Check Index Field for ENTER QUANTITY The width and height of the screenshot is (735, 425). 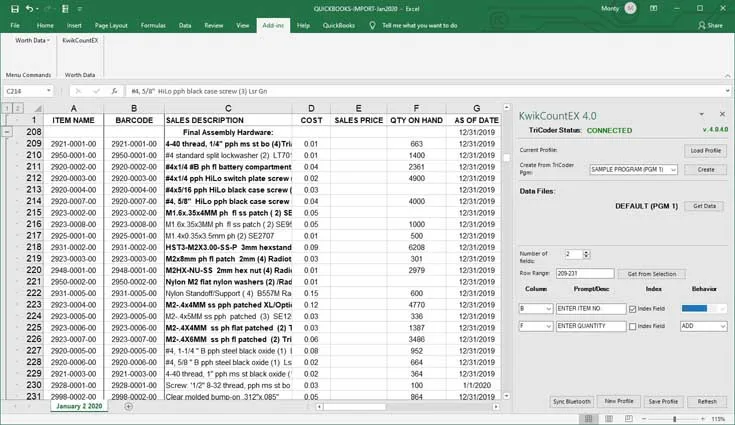632,326
